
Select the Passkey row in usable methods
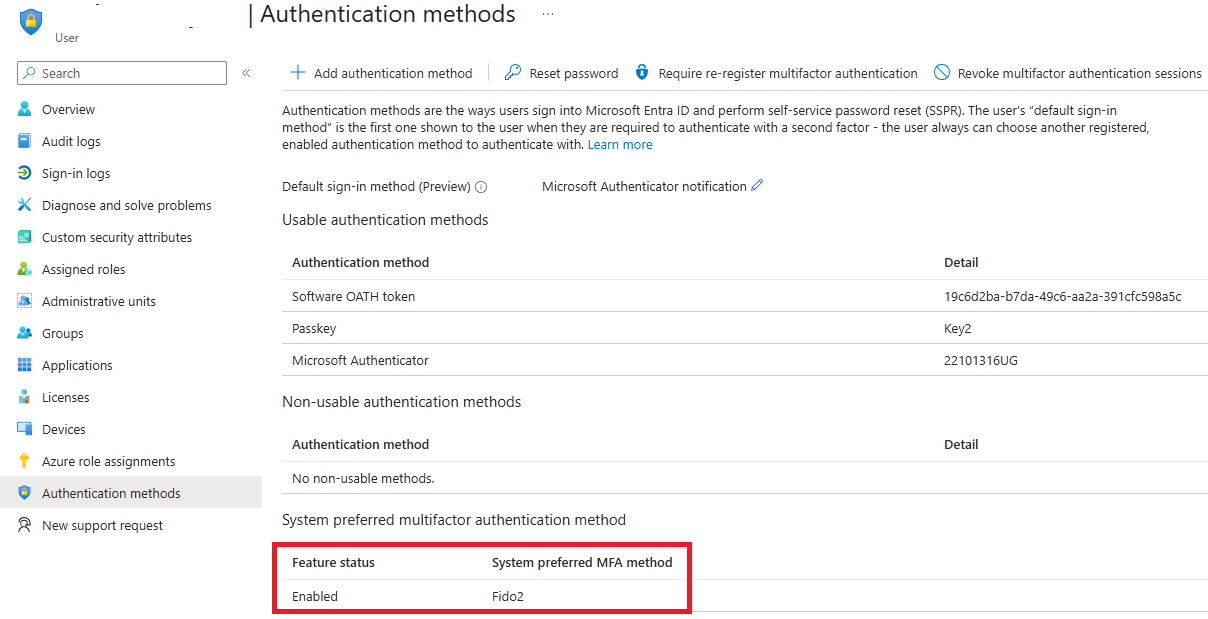(x=314, y=328)
